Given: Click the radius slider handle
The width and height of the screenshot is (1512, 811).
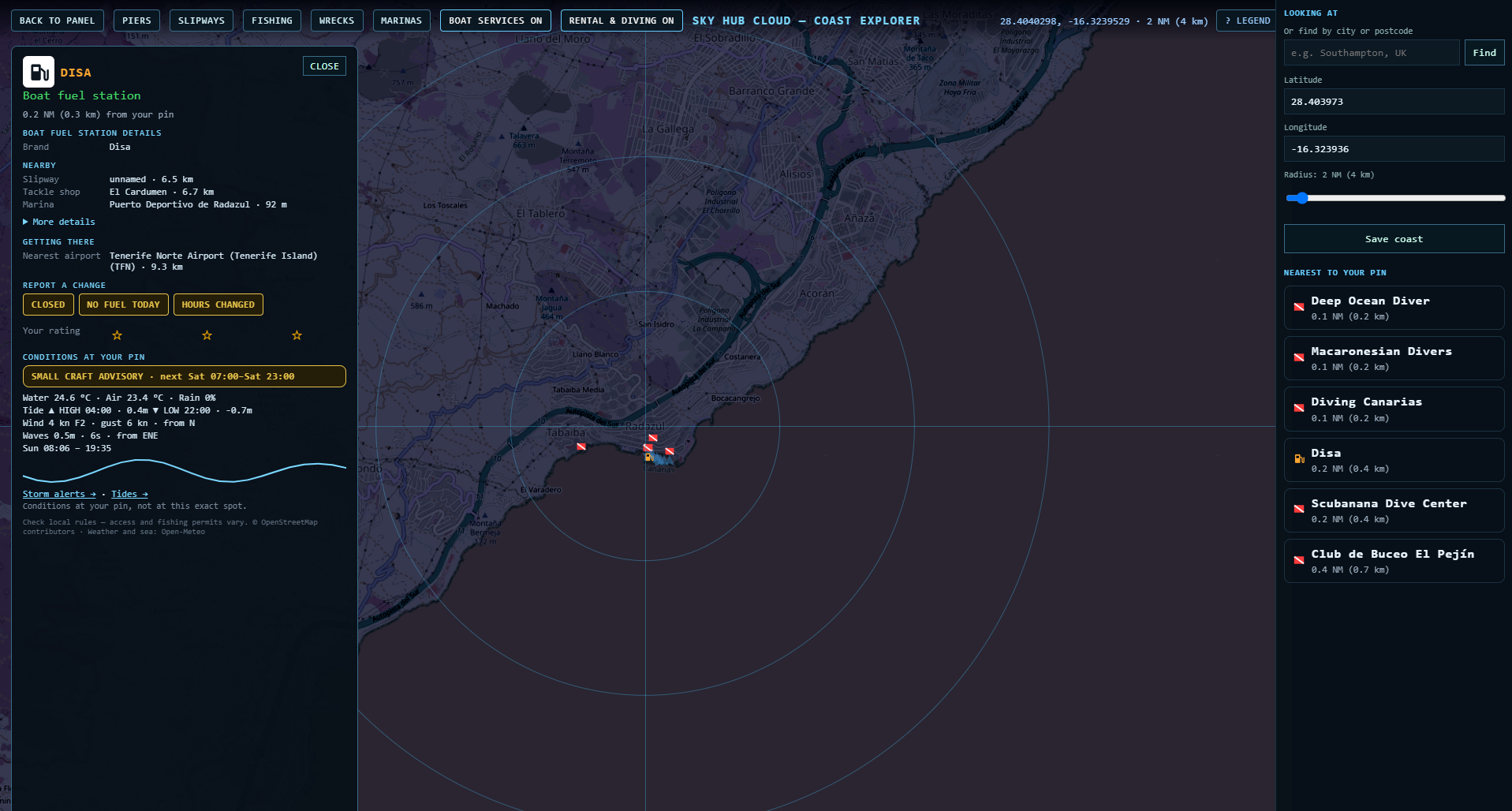Looking at the screenshot, I should (1302, 198).
